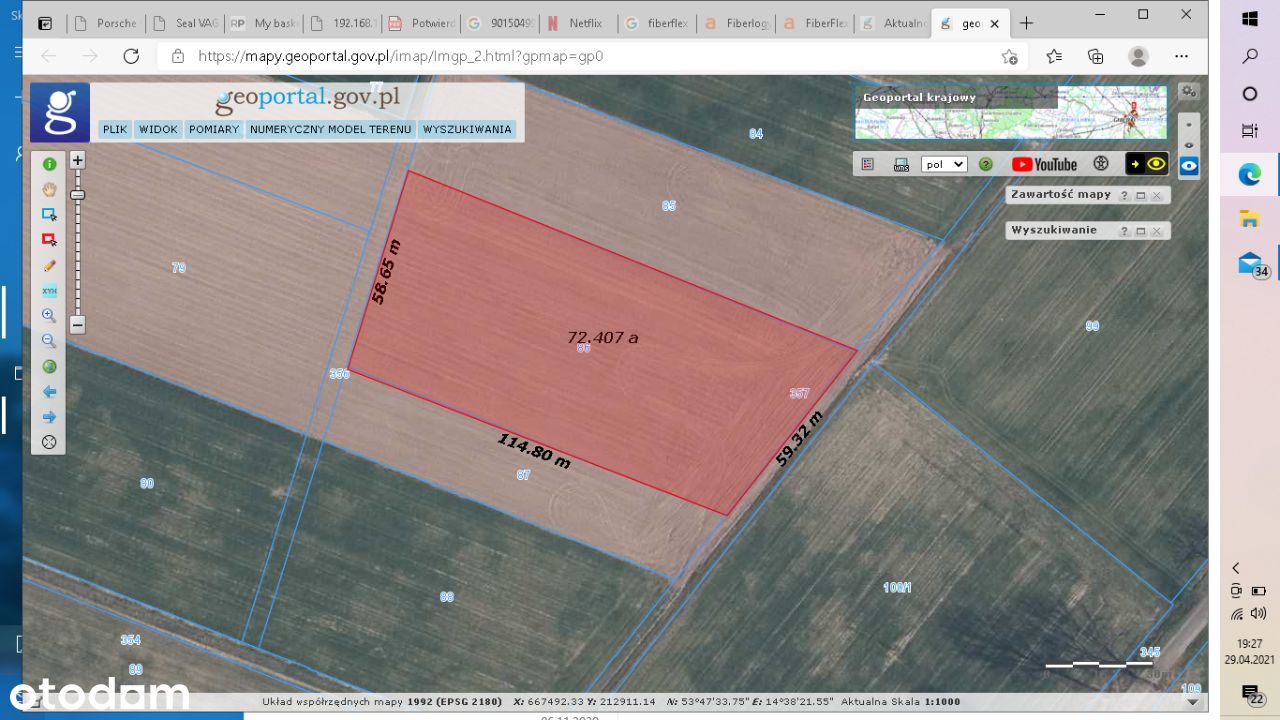Select the smallest eye visibility size

(x=1189, y=126)
